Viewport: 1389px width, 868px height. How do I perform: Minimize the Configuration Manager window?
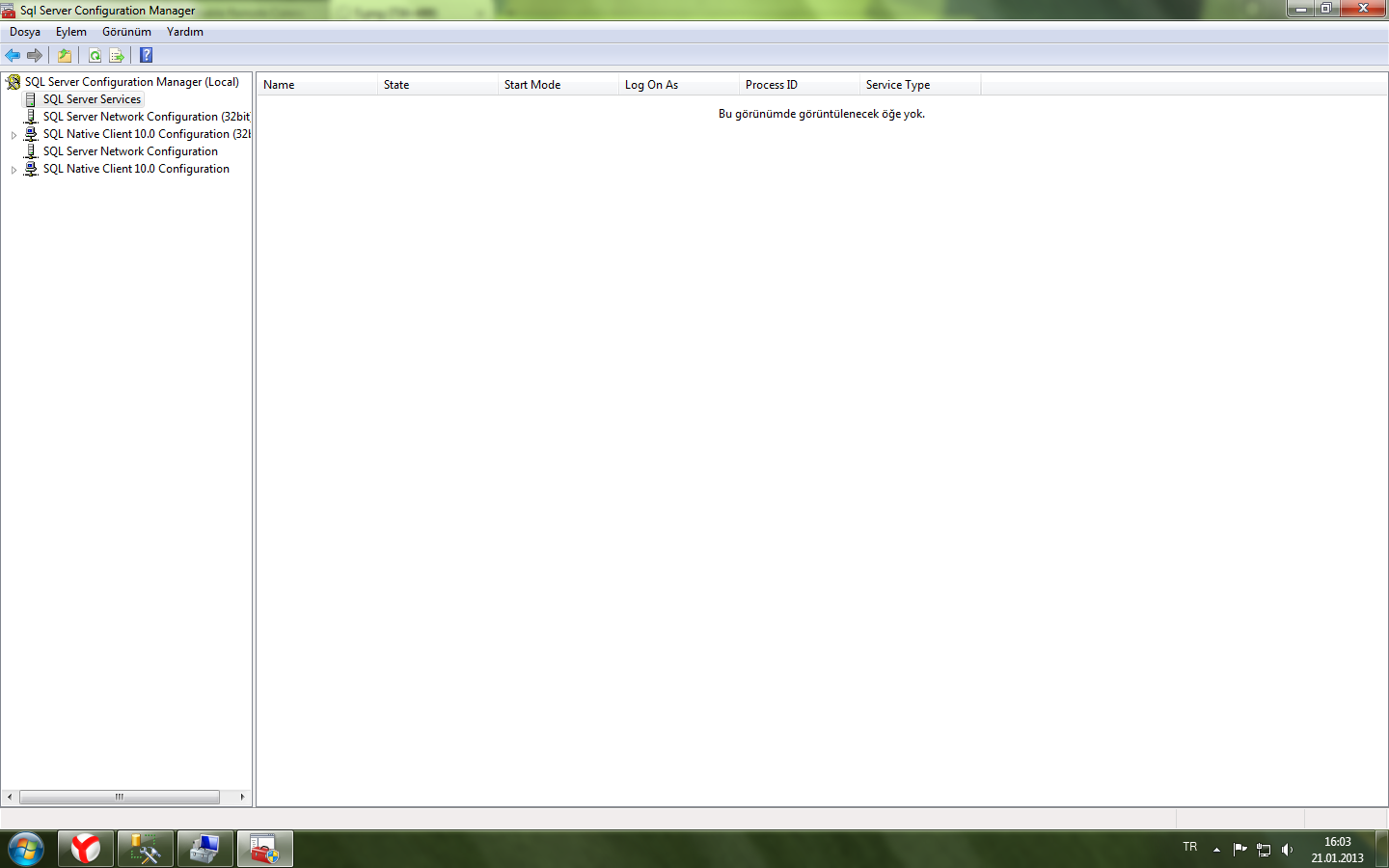(x=1300, y=9)
